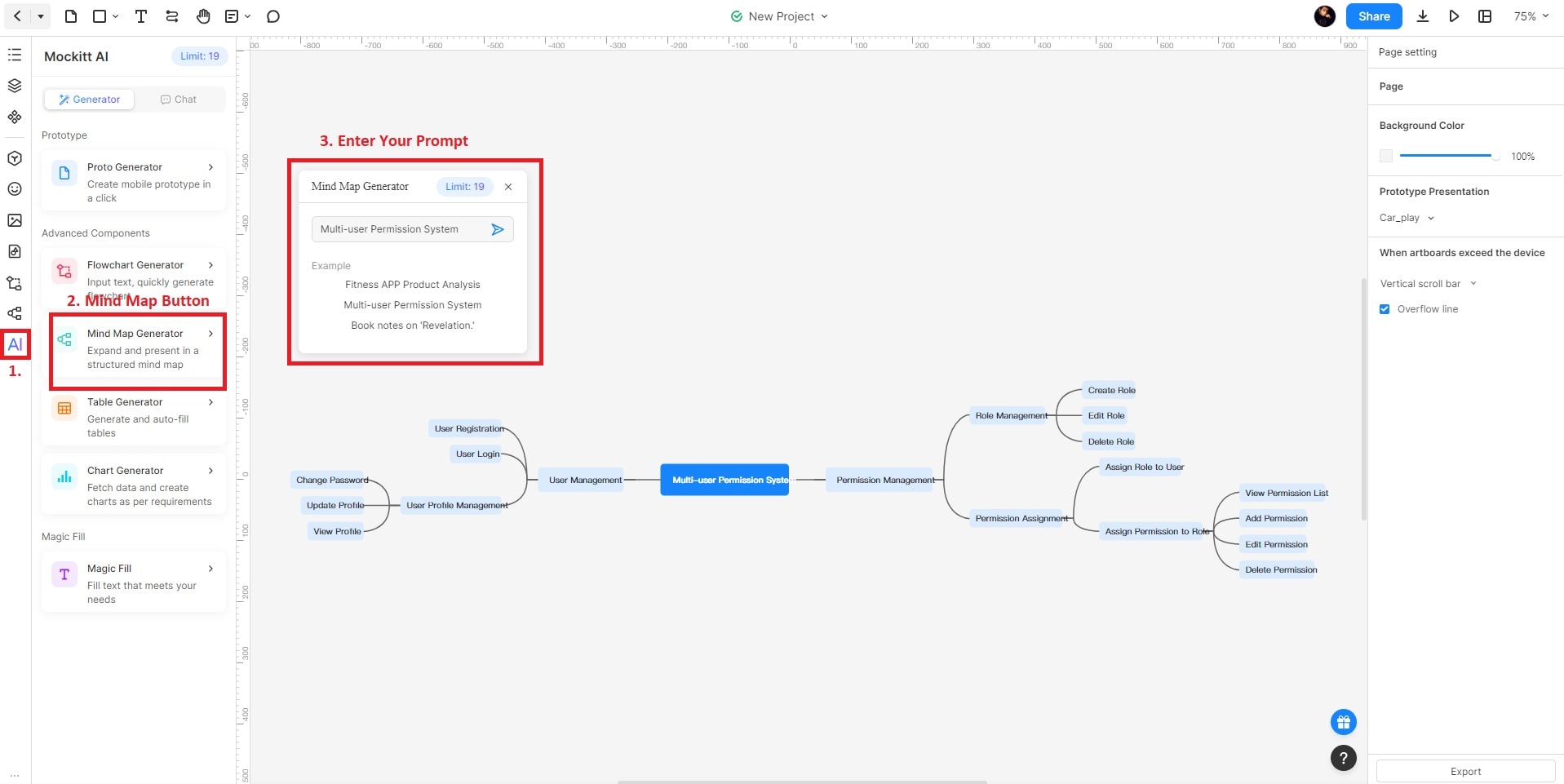Open the AI panel in left sidebar
Screen dimensions: 1564x784
click(x=15, y=344)
